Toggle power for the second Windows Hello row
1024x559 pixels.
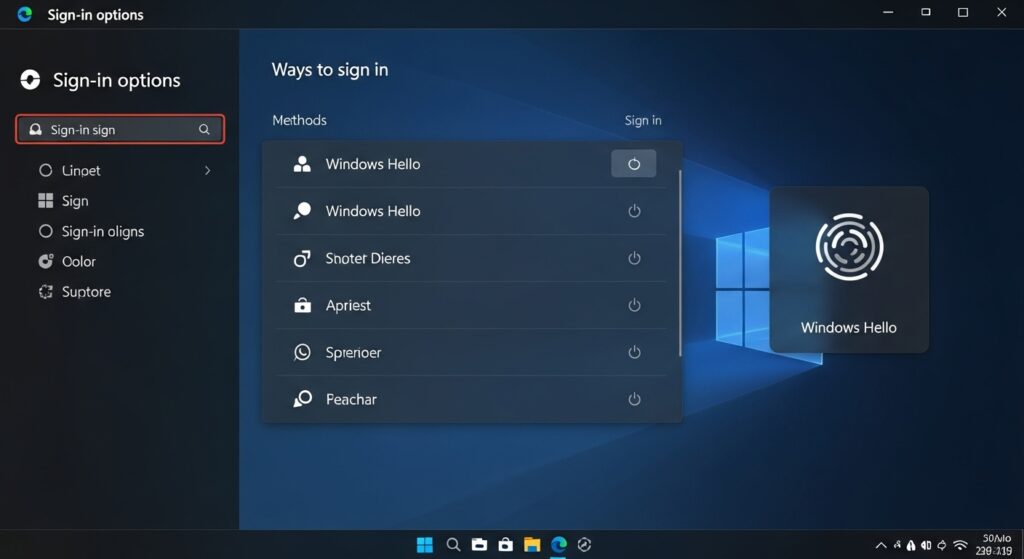click(x=634, y=211)
